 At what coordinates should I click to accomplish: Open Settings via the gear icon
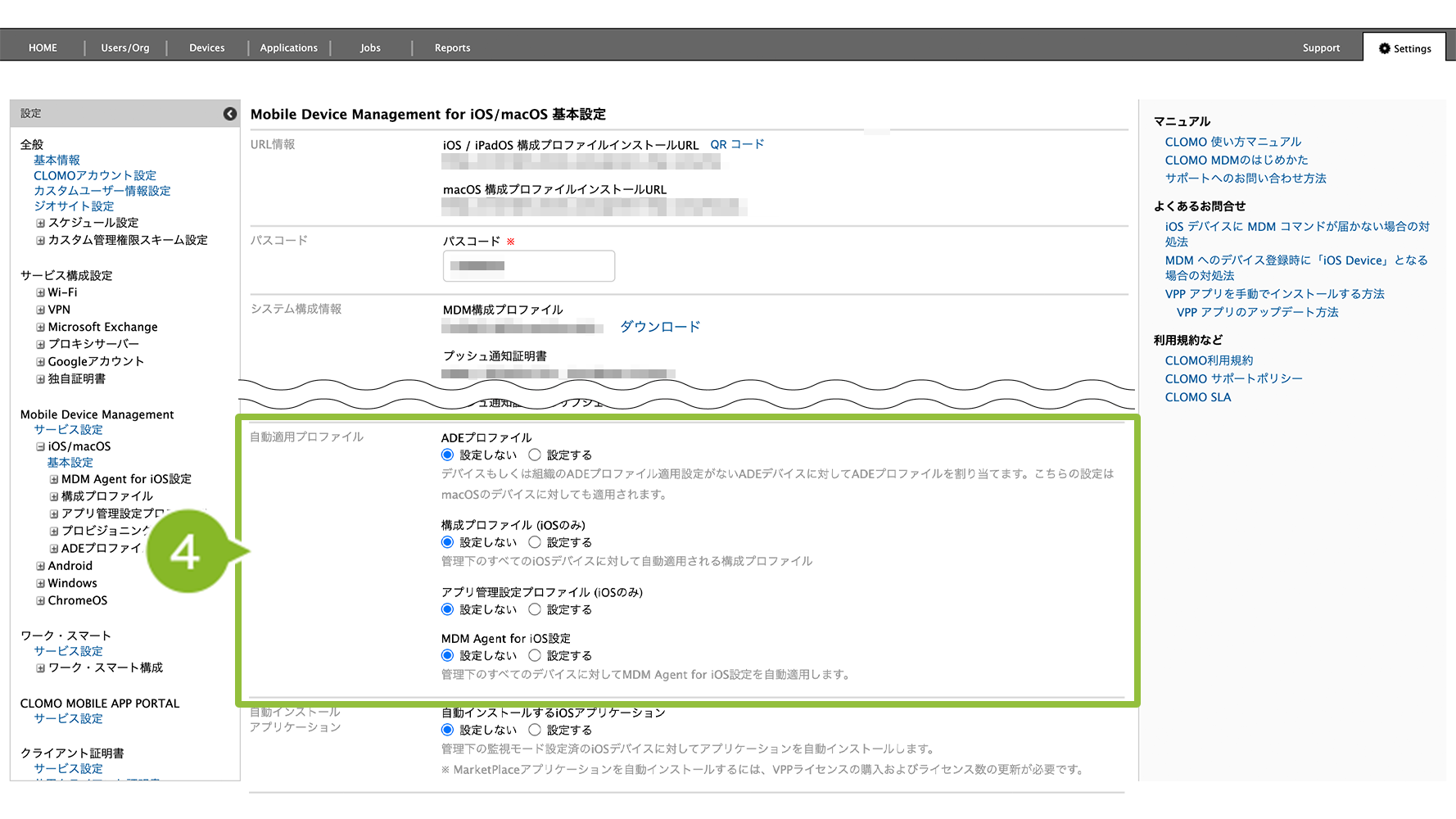[1385, 48]
